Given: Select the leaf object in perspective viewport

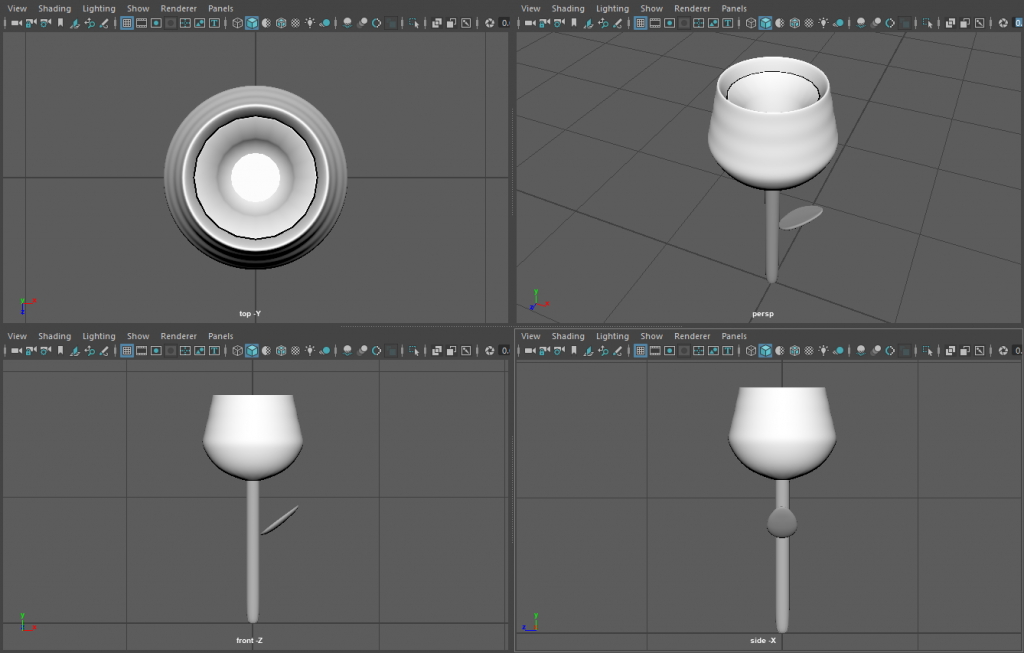Looking at the screenshot, I should tap(800, 216).
